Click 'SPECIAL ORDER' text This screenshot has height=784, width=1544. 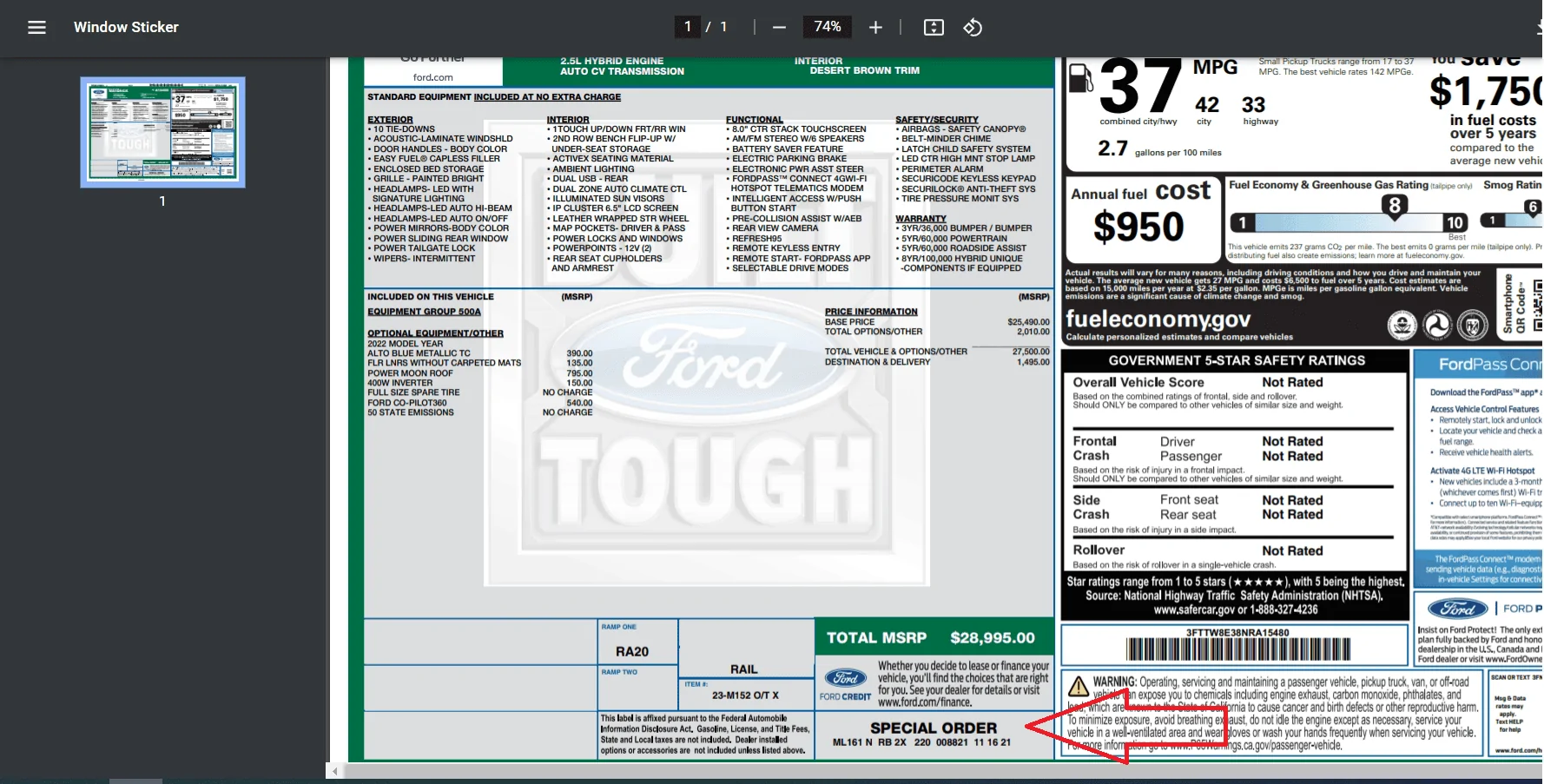[x=934, y=728]
